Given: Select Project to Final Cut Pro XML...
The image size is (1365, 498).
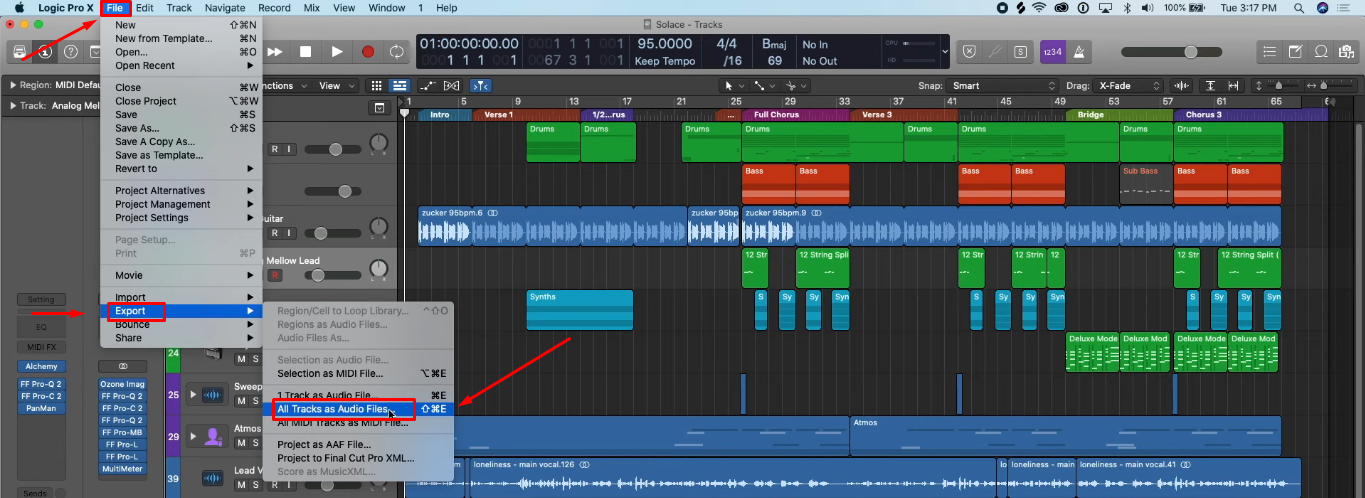Looking at the screenshot, I should (358, 458).
